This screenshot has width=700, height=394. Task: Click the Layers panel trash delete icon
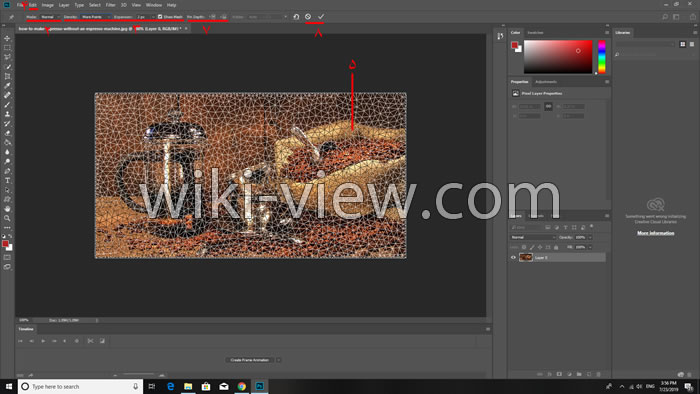coord(599,374)
